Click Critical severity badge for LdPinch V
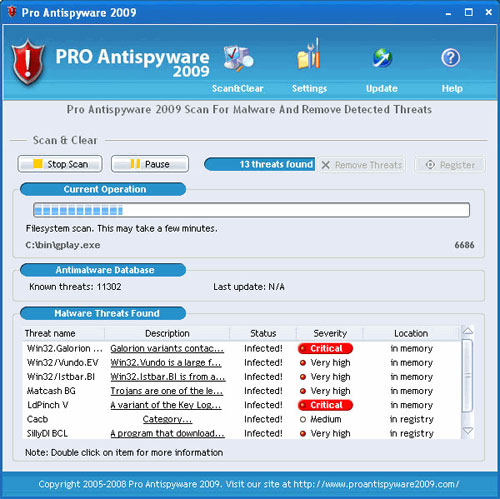Viewport: 500px width, 499px height. pos(325,405)
